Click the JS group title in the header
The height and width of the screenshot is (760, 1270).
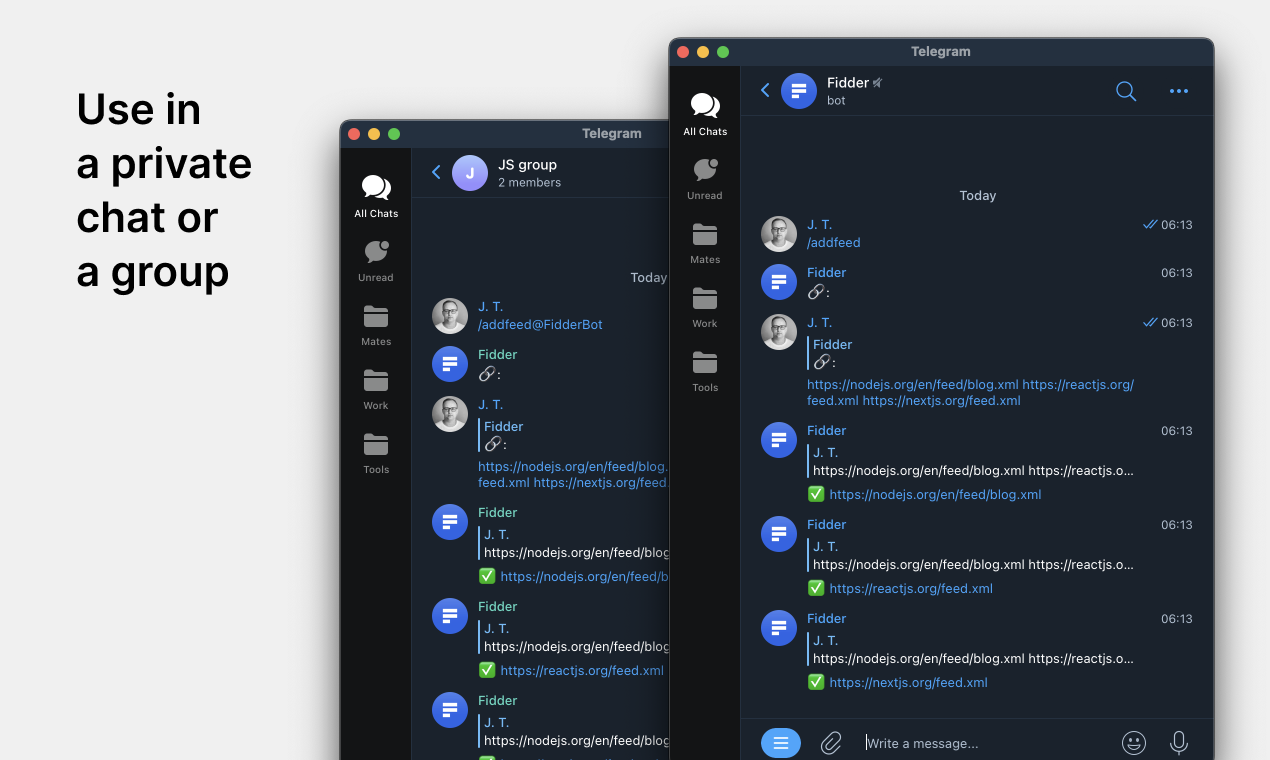[528, 165]
